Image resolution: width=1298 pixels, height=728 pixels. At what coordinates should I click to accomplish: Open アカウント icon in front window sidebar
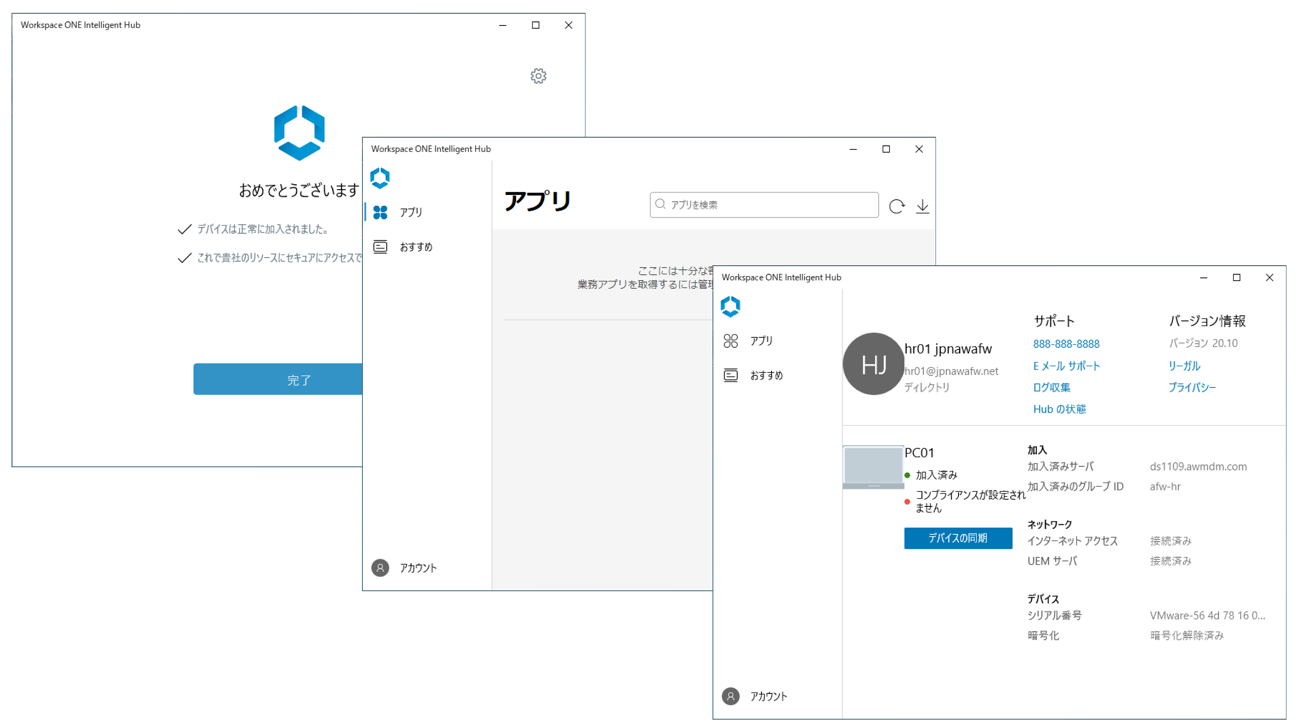point(731,696)
